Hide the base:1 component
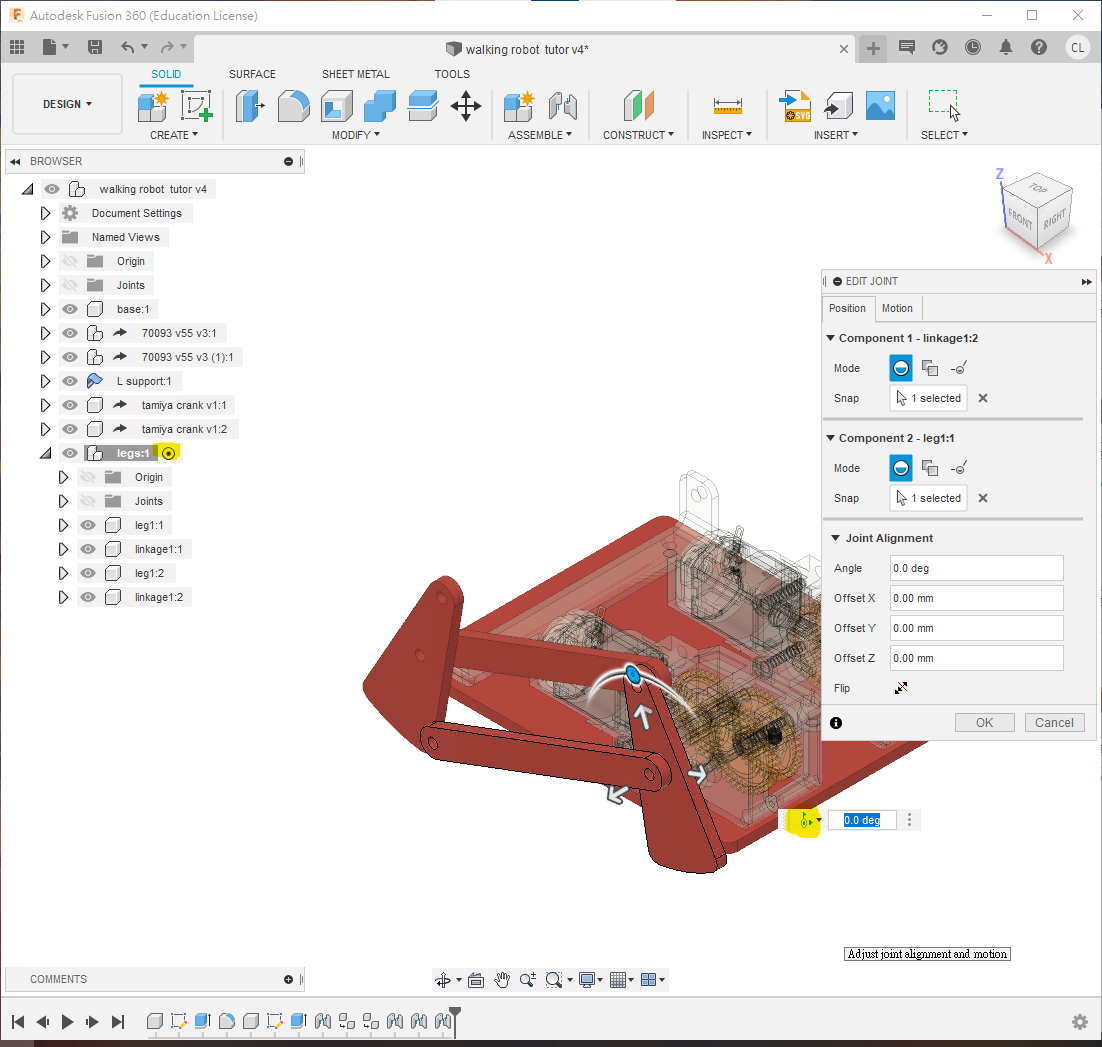 [70, 309]
